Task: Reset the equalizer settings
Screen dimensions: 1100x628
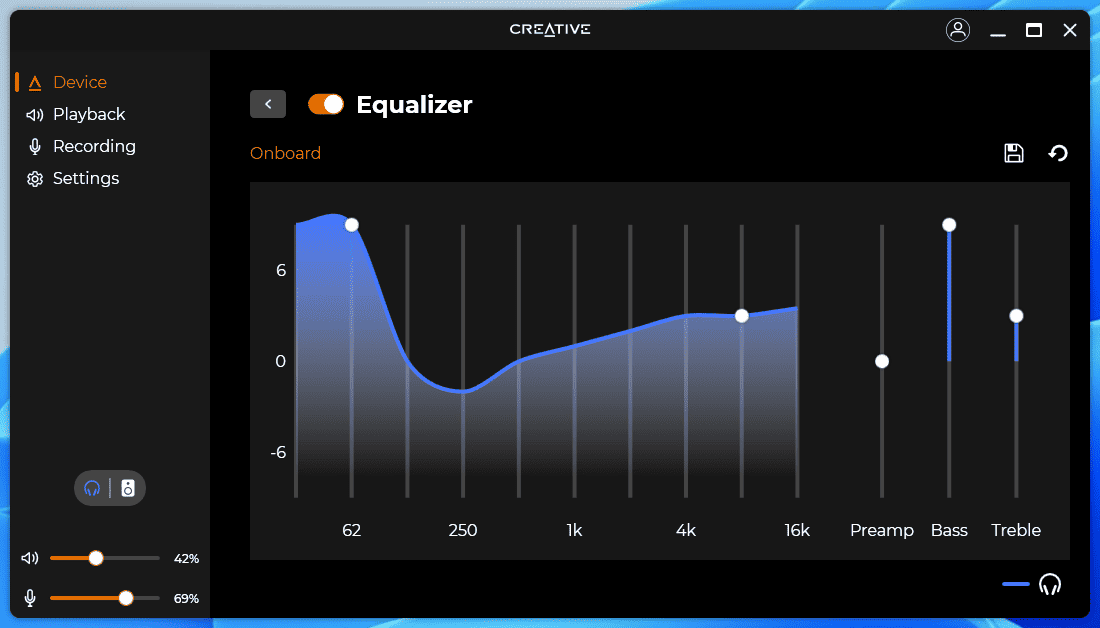Action: (1058, 153)
